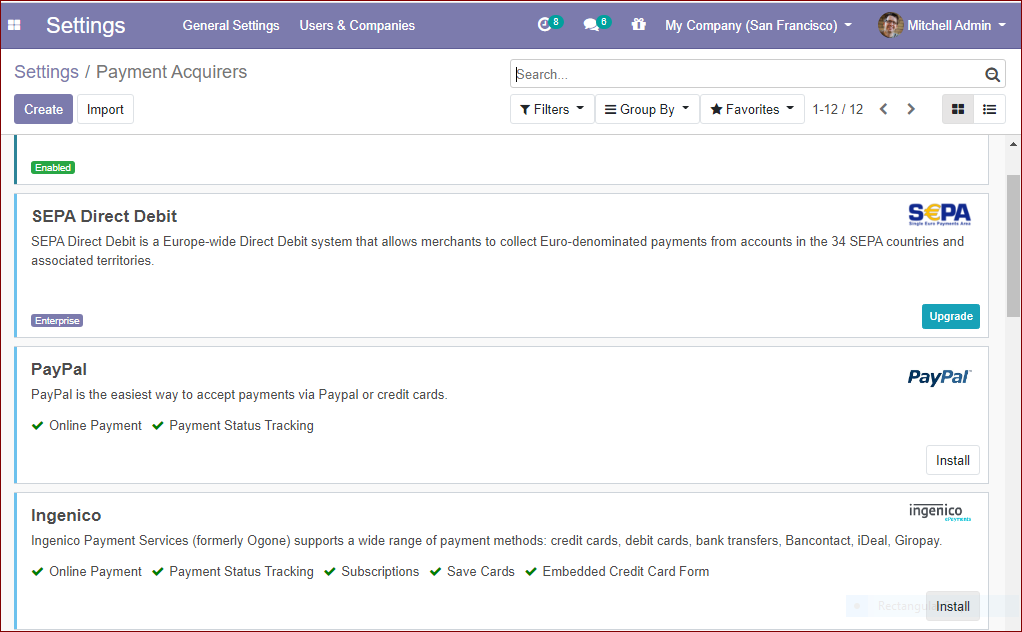Screen dimensions: 1022x632
Task: Open the conversations chat bubble icon
Action: click(x=591, y=25)
